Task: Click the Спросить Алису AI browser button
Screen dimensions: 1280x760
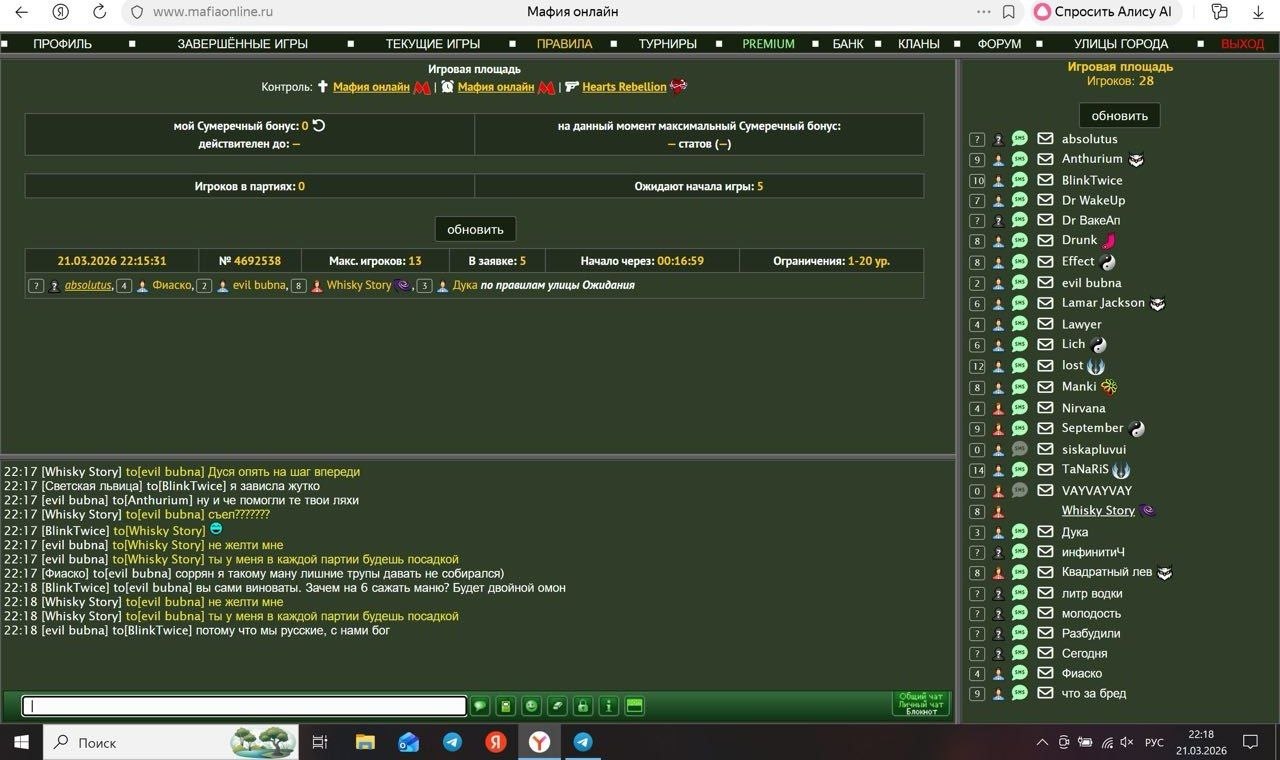Action: pyautogui.click(x=1105, y=12)
